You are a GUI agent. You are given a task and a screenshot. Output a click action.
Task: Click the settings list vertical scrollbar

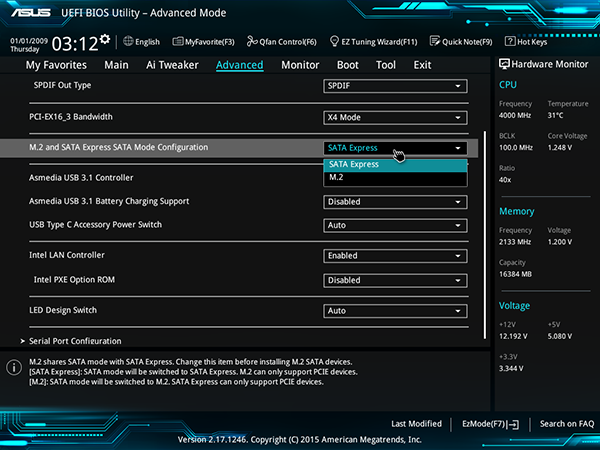click(x=485, y=234)
